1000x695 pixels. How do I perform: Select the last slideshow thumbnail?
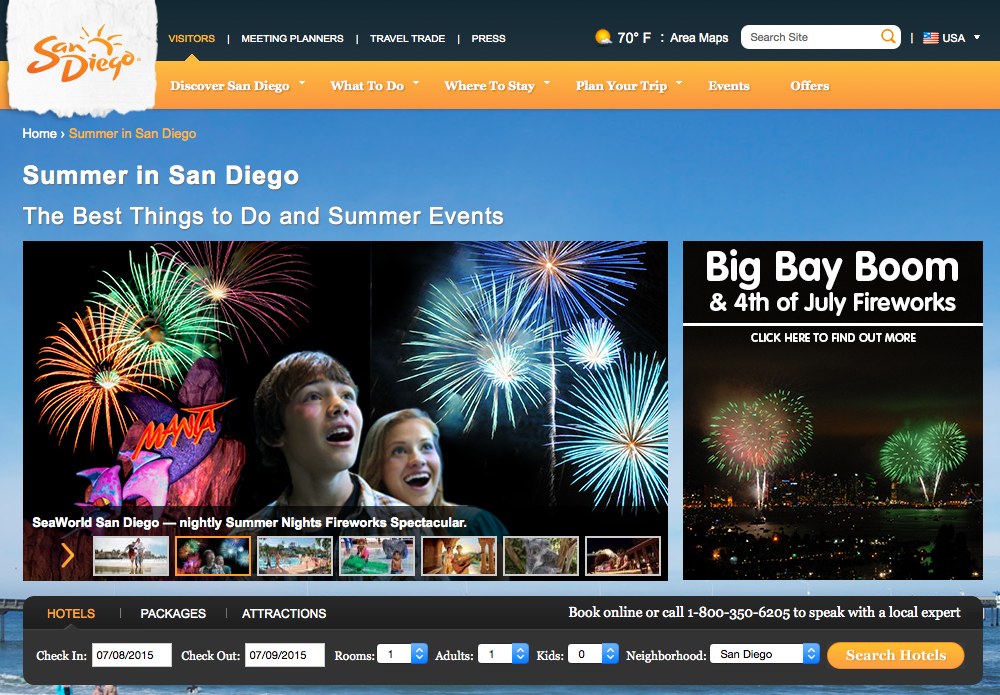click(x=622, y=555)
